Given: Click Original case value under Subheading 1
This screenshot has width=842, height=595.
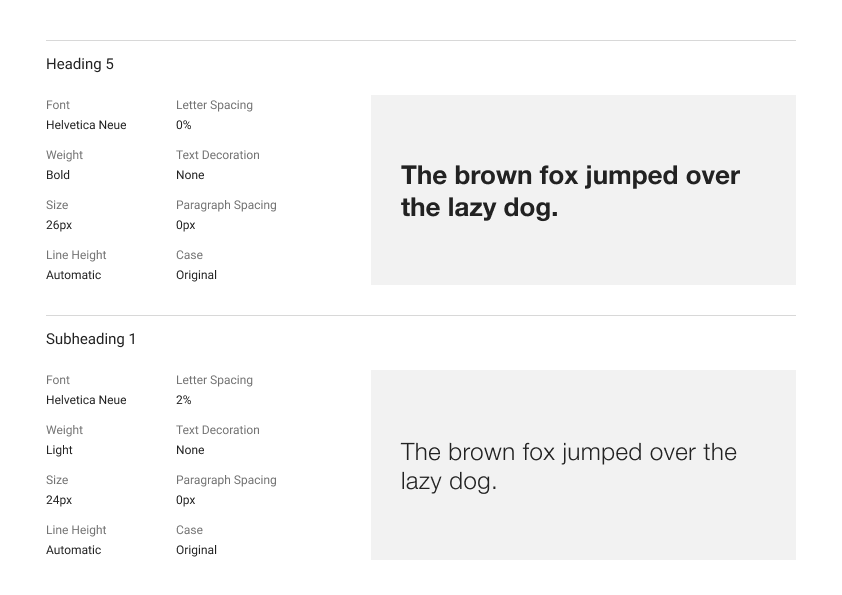Looking at the screenshot, I should pos(196,550).
